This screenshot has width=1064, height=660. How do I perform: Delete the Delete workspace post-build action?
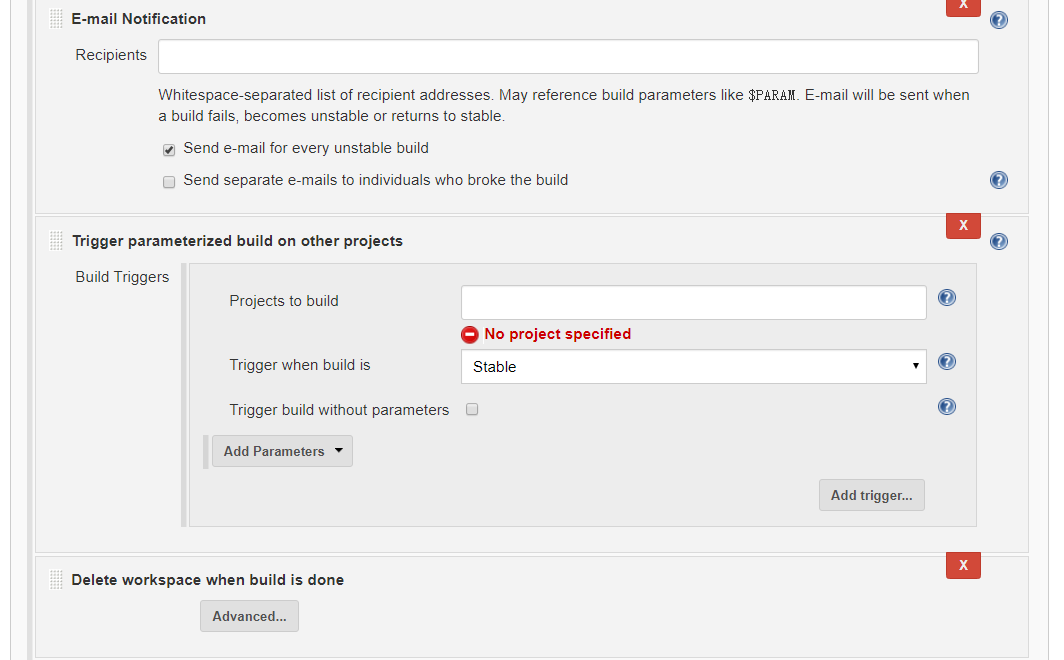[963, 565]
